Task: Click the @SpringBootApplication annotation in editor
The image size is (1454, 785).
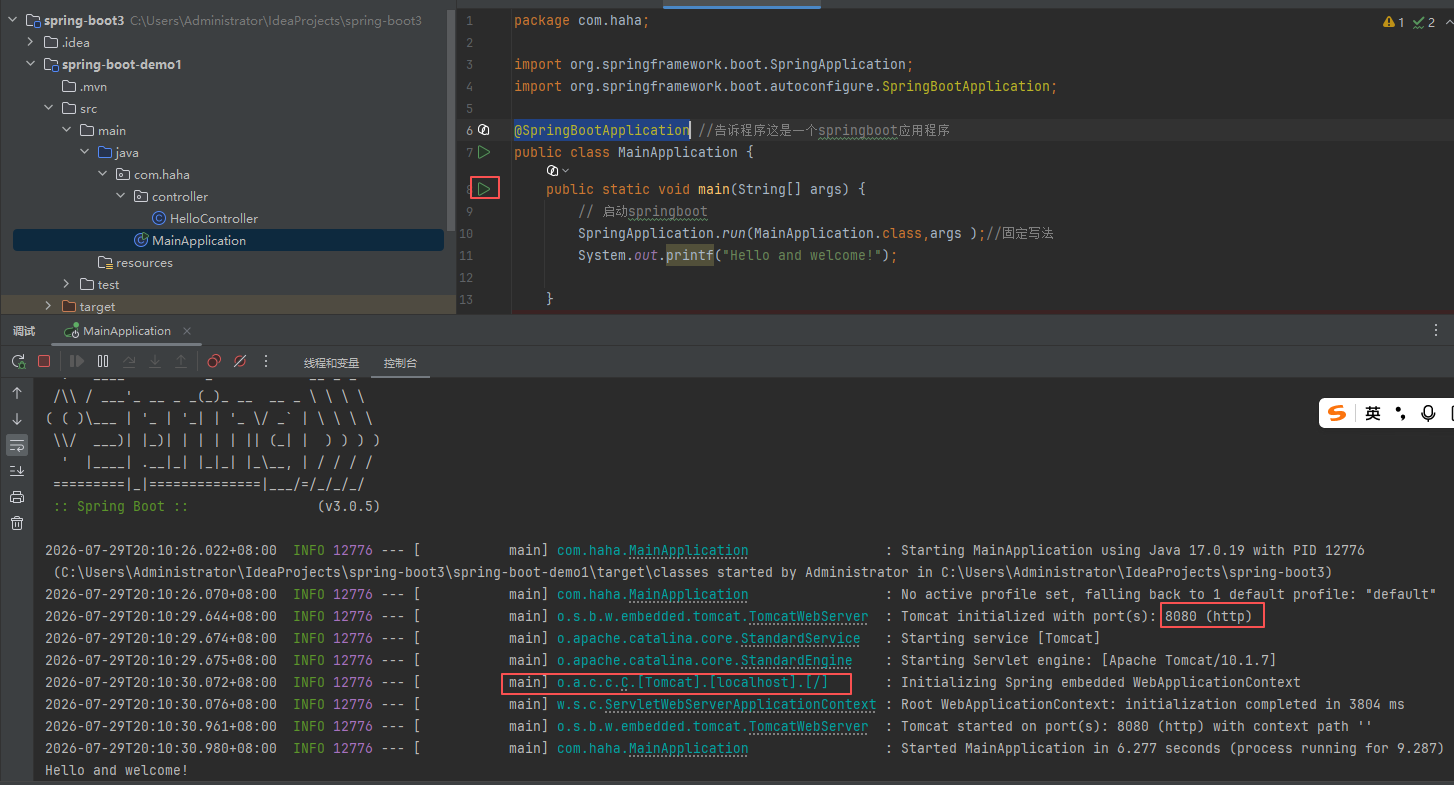Action: pyautogui.click(x=602, y=130)
